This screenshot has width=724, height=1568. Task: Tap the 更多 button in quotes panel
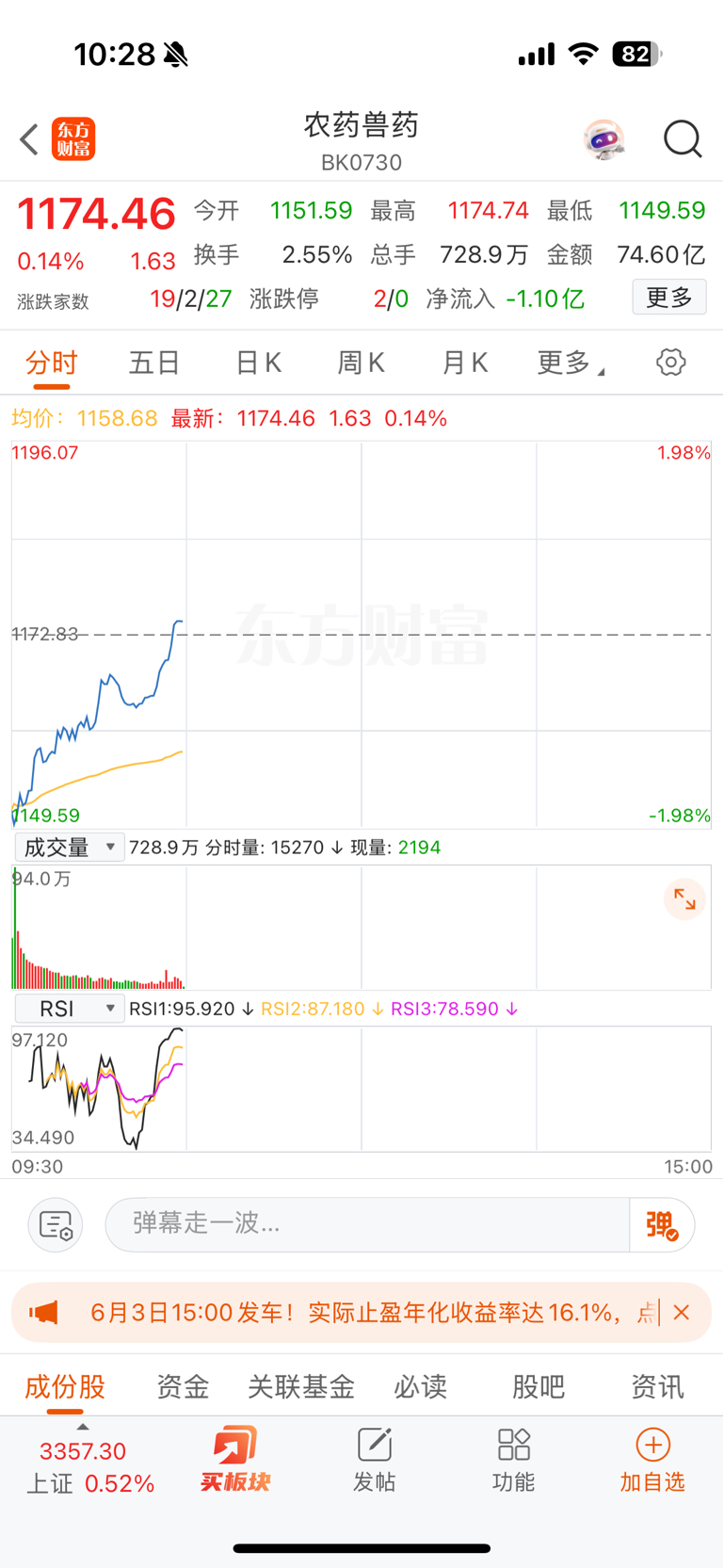click(x=669, y=298)
